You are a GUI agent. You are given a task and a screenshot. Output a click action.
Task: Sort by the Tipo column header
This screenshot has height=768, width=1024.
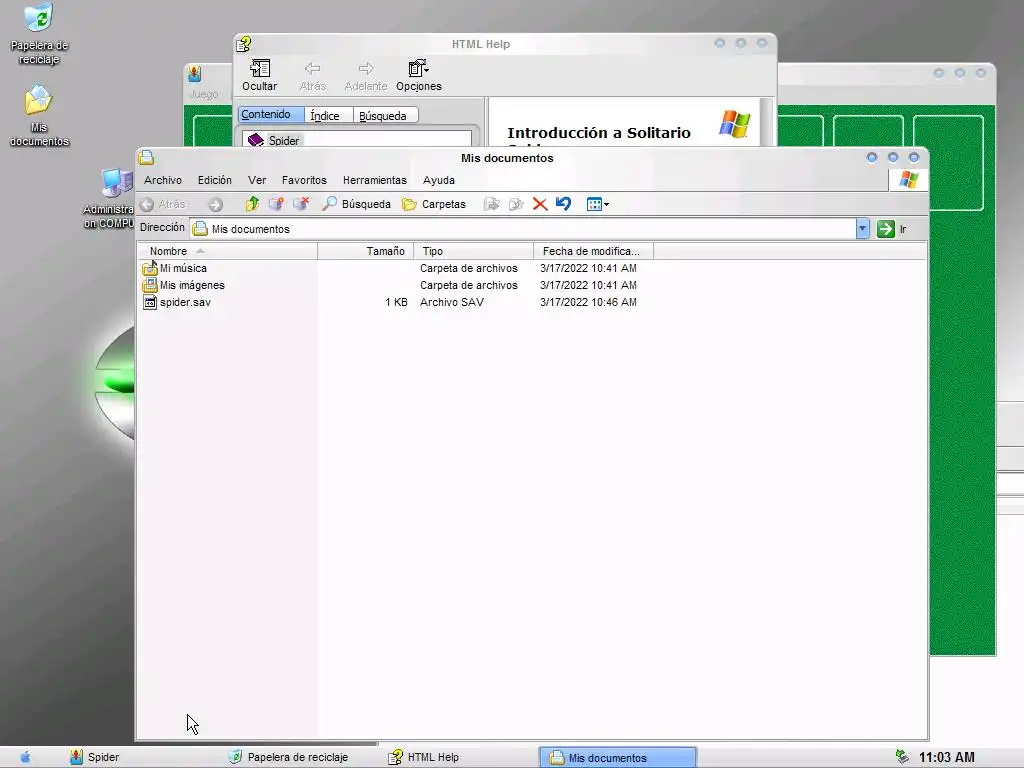click(x=473, y=251)
